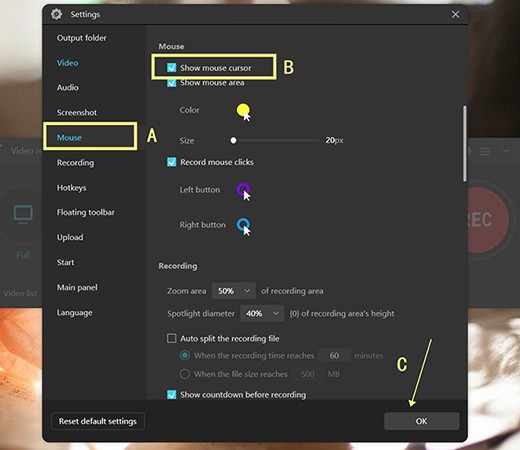Open Screenshot settings section
The image size is (520, 450).
click(x=77, y=113)
